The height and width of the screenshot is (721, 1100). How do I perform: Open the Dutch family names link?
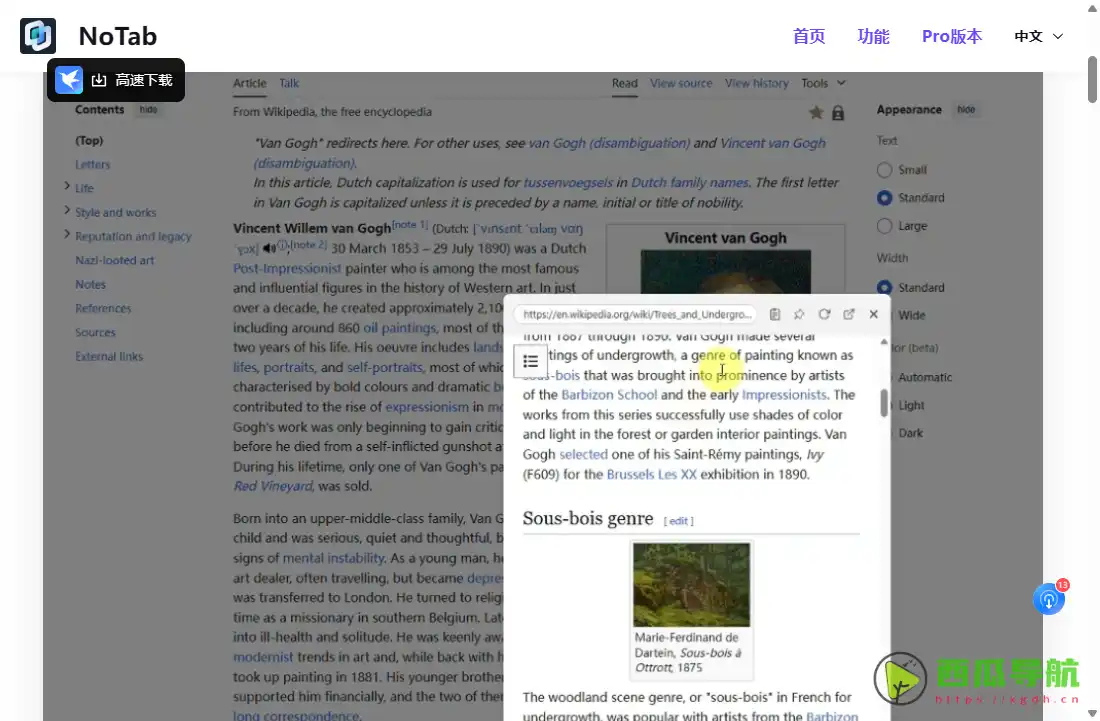(690, 182)
